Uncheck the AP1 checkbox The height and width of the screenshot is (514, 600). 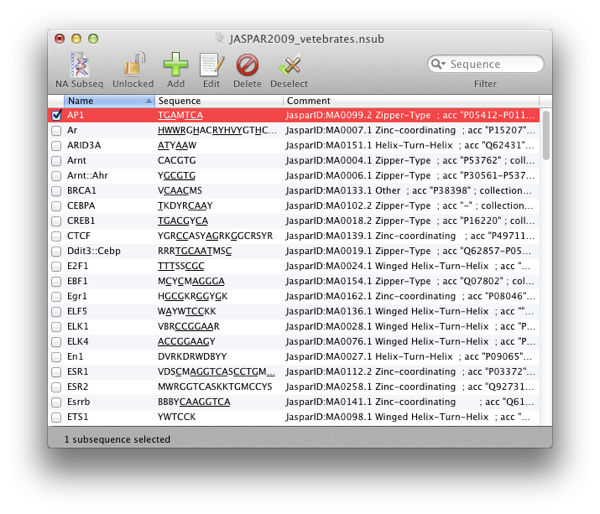56,115
